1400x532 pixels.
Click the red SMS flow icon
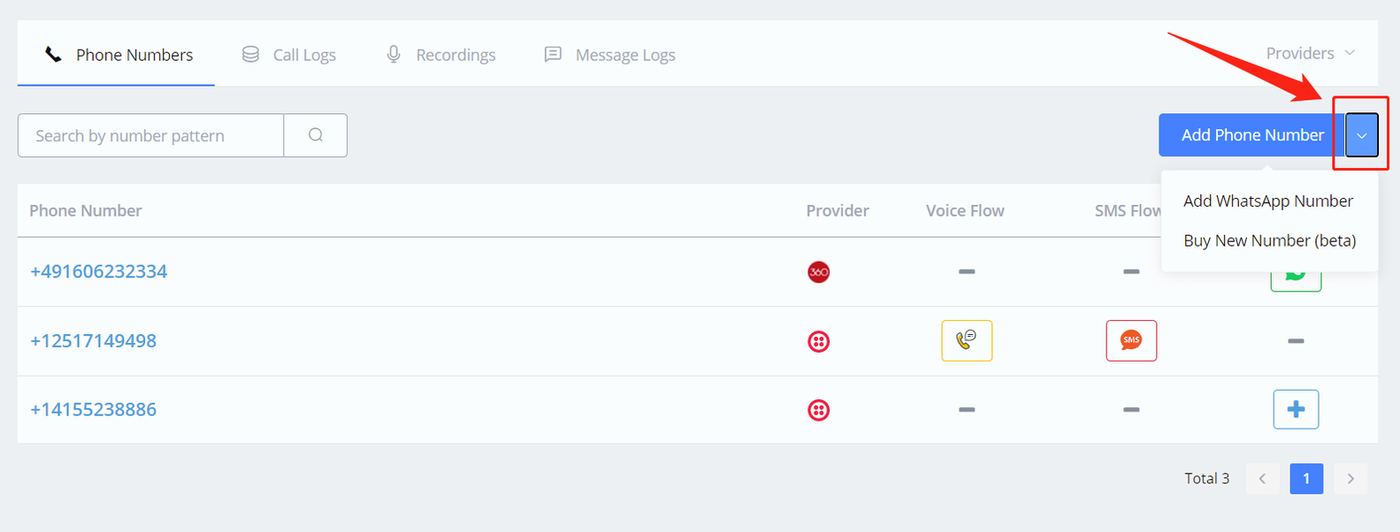[x=1131, y=341]
